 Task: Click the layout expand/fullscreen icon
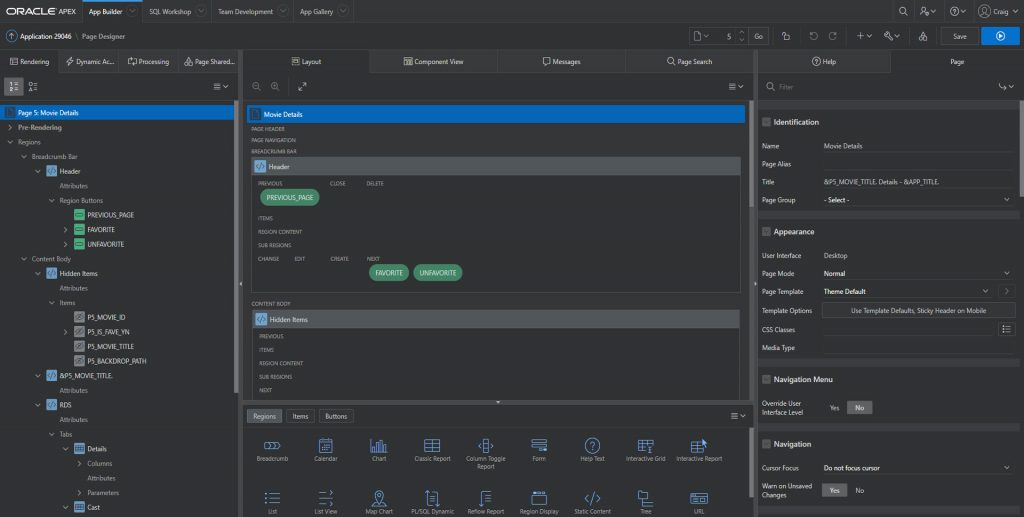[x=302, y=87]
